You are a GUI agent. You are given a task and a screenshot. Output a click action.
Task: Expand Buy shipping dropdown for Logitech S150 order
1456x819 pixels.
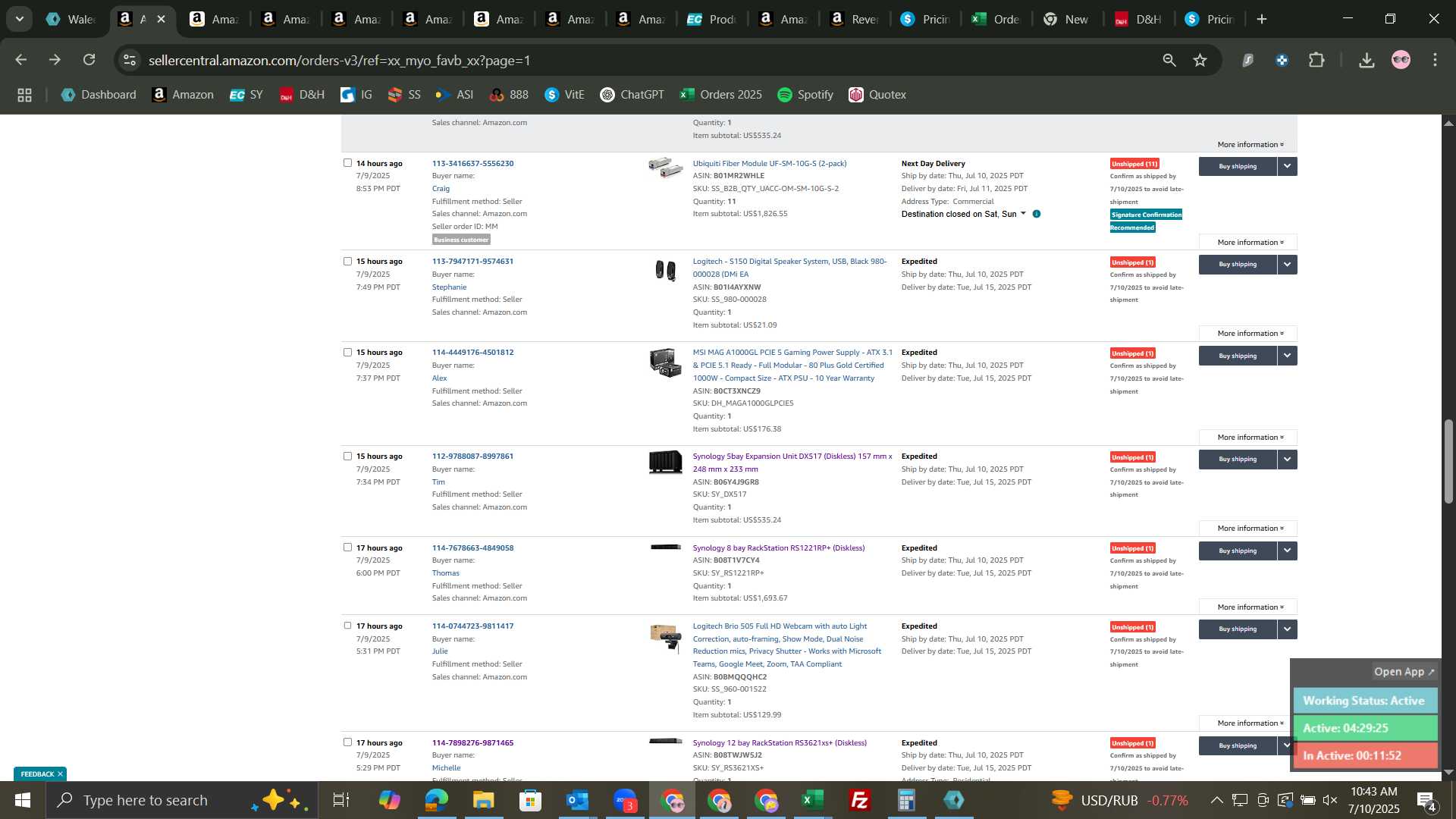coord(1287,264)
